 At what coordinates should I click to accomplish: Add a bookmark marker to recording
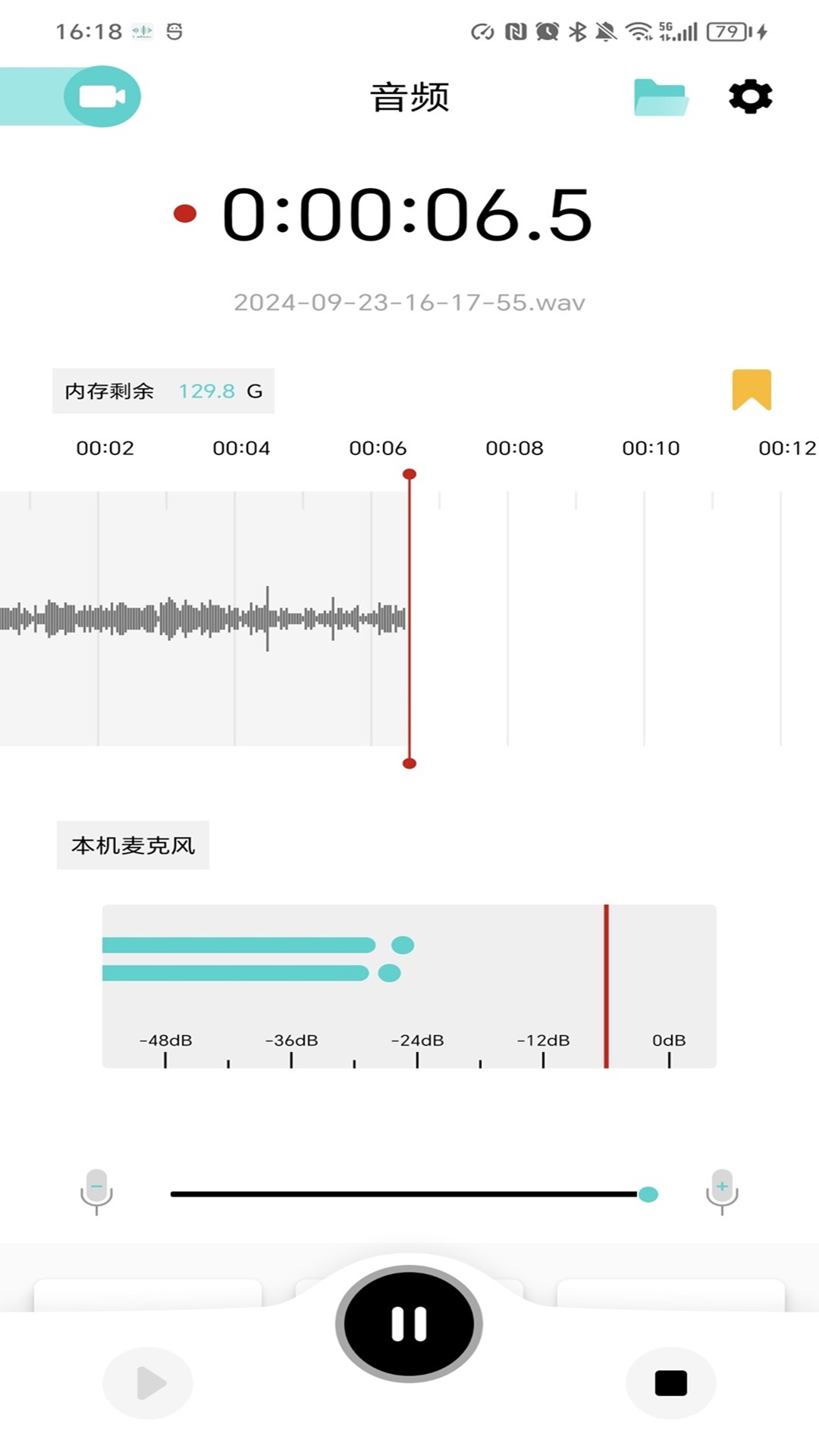click(x=751, y=389)
